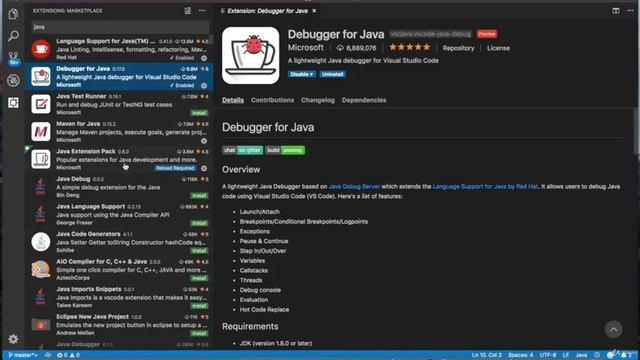Open the Manage gear in activity bar

(x=13, y=339)
